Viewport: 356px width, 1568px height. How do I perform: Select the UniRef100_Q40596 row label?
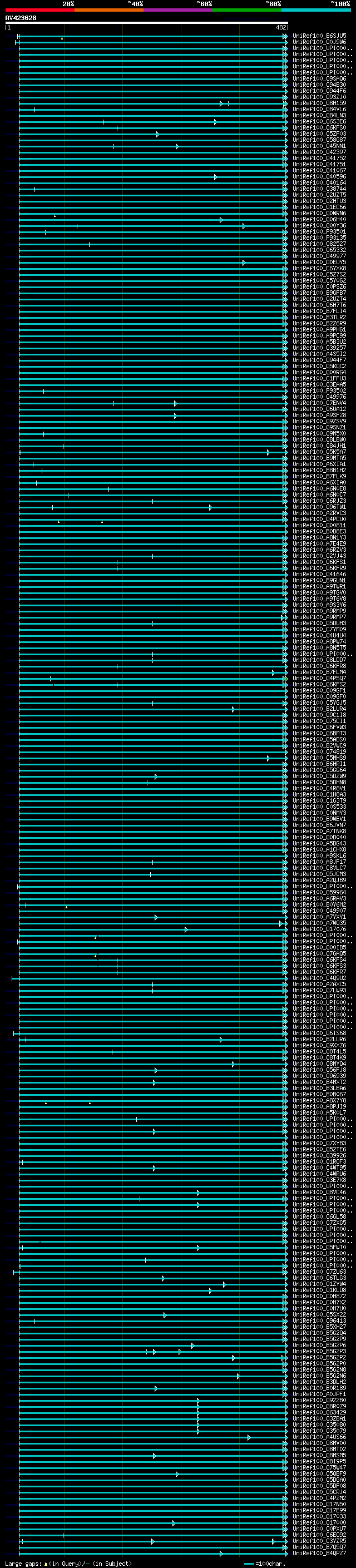tap(319, 176)
